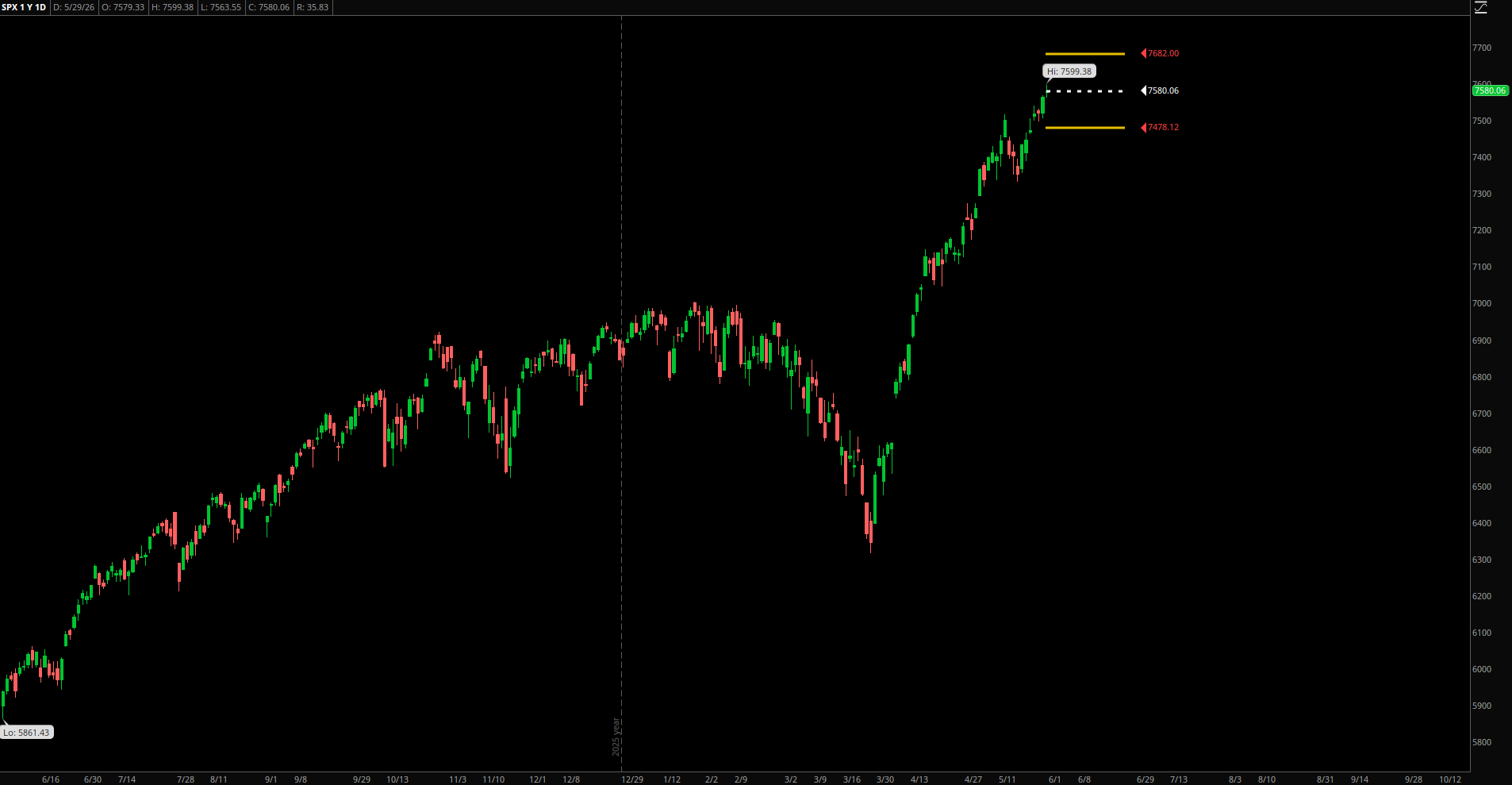This screenshot has width=1512, height=785.
Task: Click the 'D: 5/29/26' date field
Action: [x=74, y=7]
